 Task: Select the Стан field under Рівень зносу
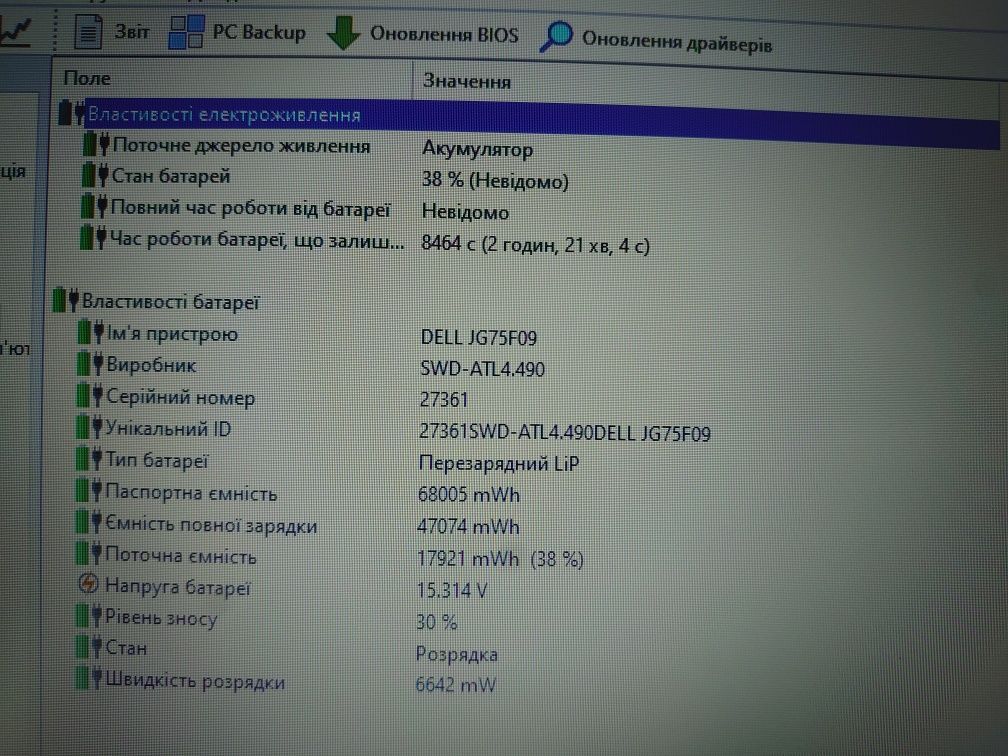[x=126, y=647]
